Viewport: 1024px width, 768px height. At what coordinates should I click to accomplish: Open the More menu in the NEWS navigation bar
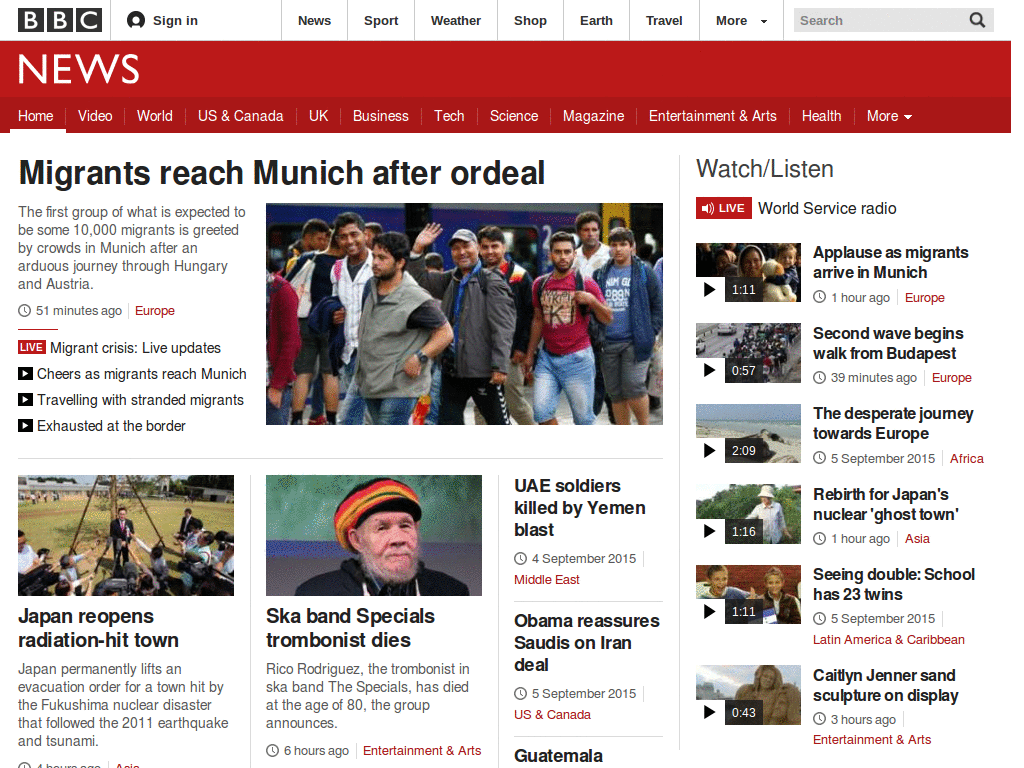pyautogui.click(x=888, y=116)
